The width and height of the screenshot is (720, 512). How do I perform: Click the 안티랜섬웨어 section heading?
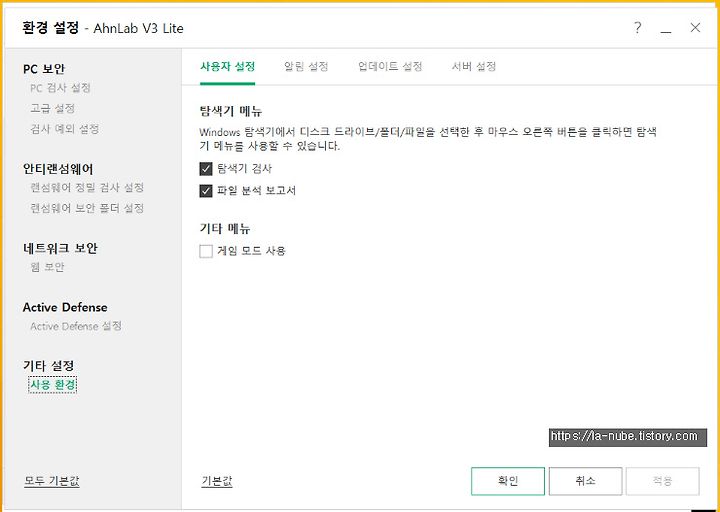pyautogui.click(x=58, y=169)
